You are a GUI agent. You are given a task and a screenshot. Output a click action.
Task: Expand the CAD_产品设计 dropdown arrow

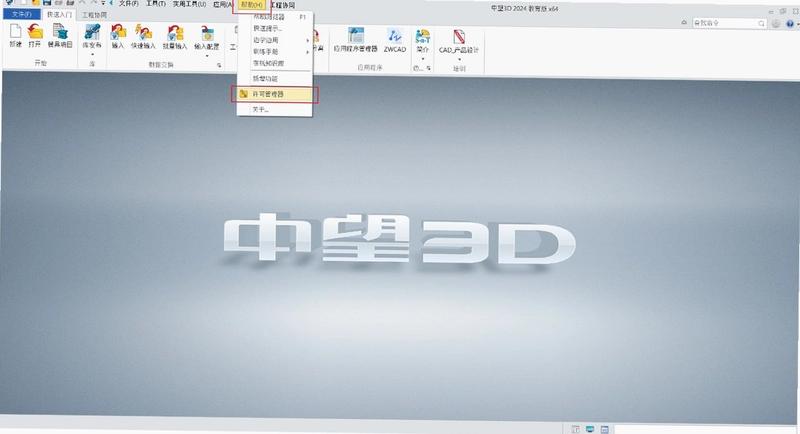tap(459, 59)
